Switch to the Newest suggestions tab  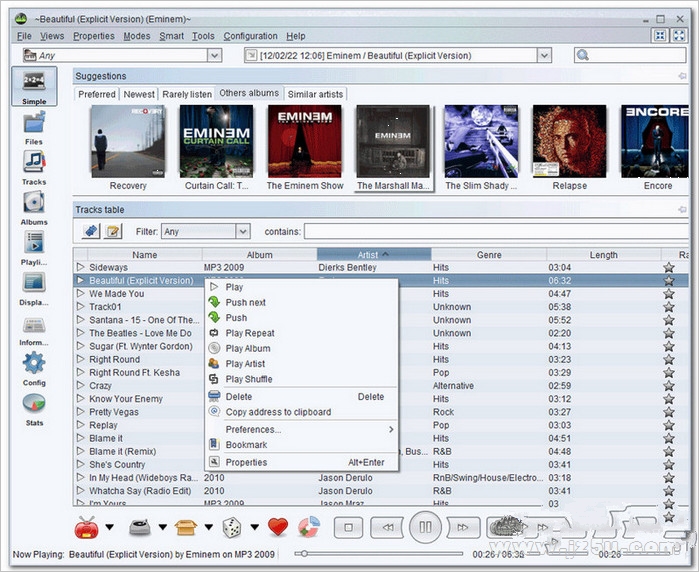(x=139, y=94)
